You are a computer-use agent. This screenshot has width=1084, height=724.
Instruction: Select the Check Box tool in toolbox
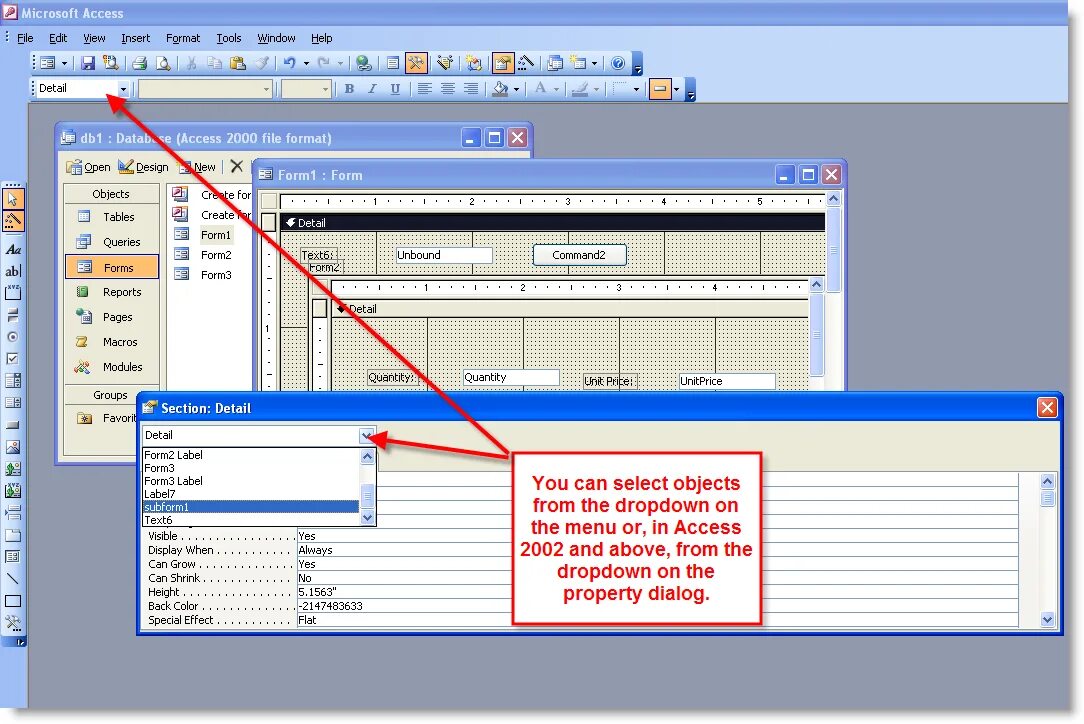click(x=13, y=359)
